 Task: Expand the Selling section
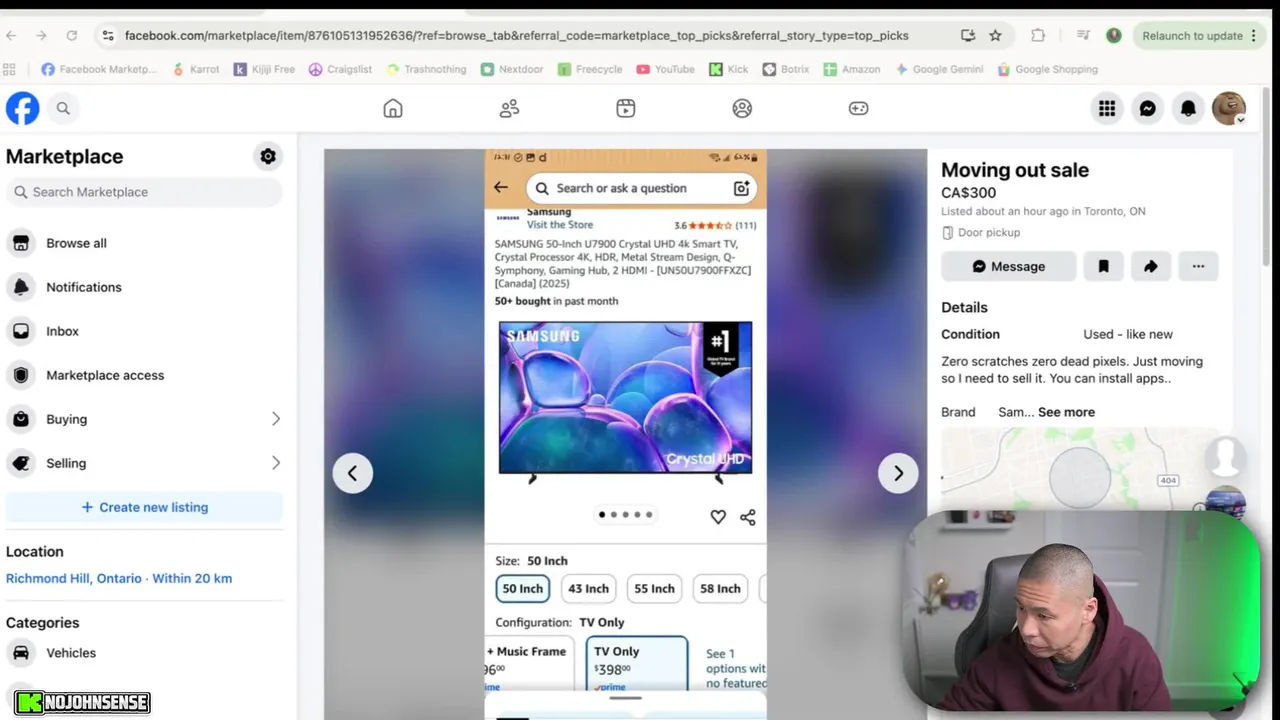click(x=145, y=463)
